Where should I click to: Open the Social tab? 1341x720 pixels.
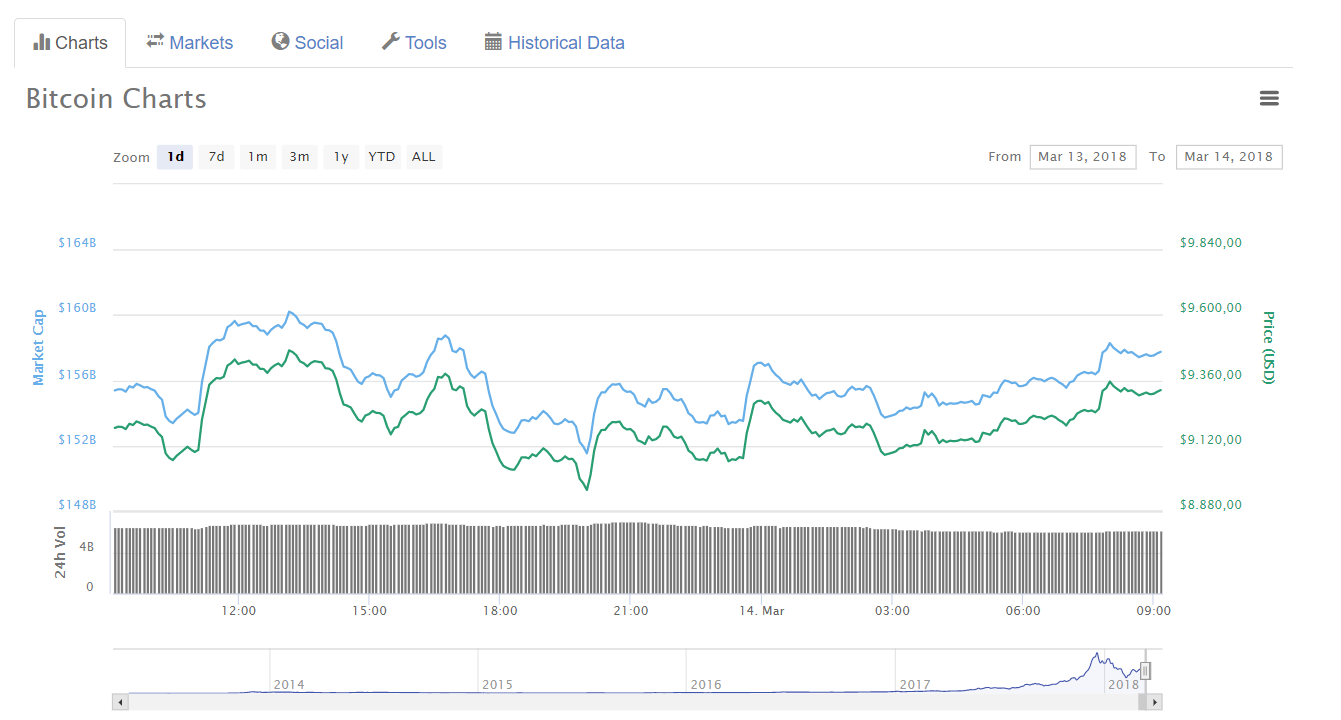307,43
